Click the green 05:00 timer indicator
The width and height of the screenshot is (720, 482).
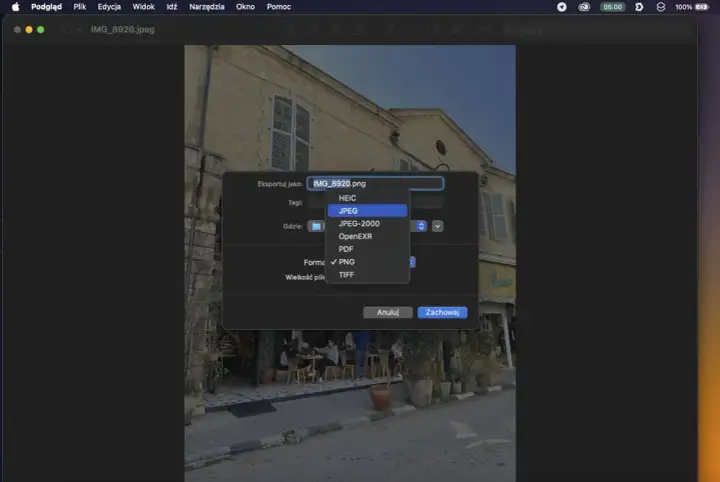click(613, 7)
